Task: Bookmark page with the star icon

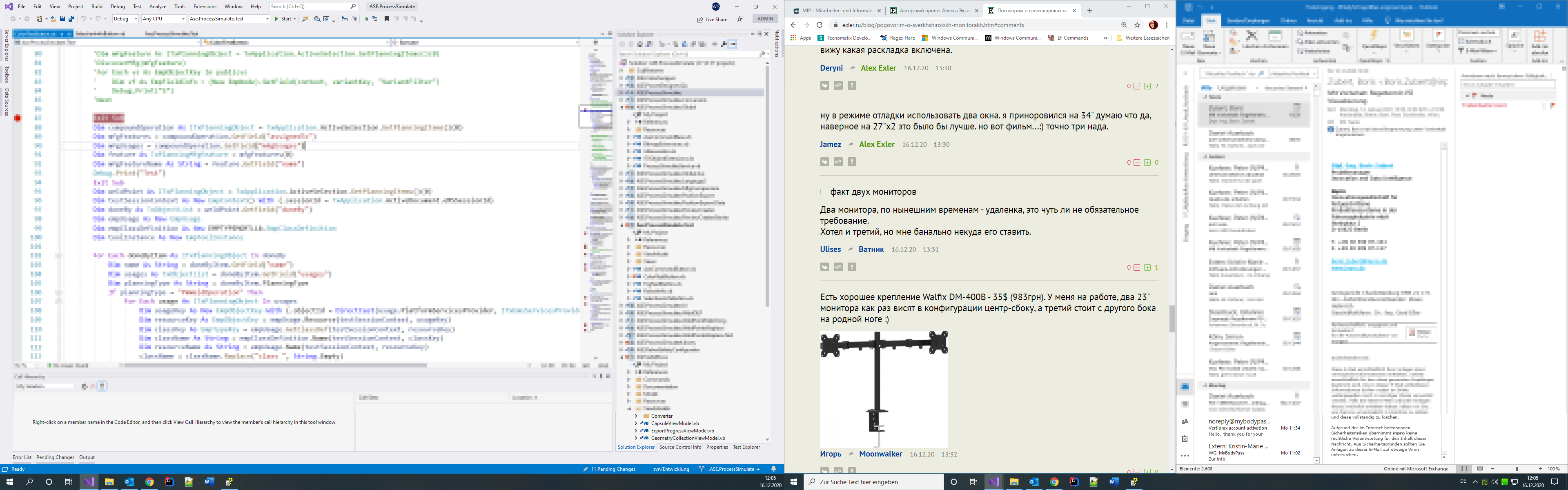Action: point(1137,25)
